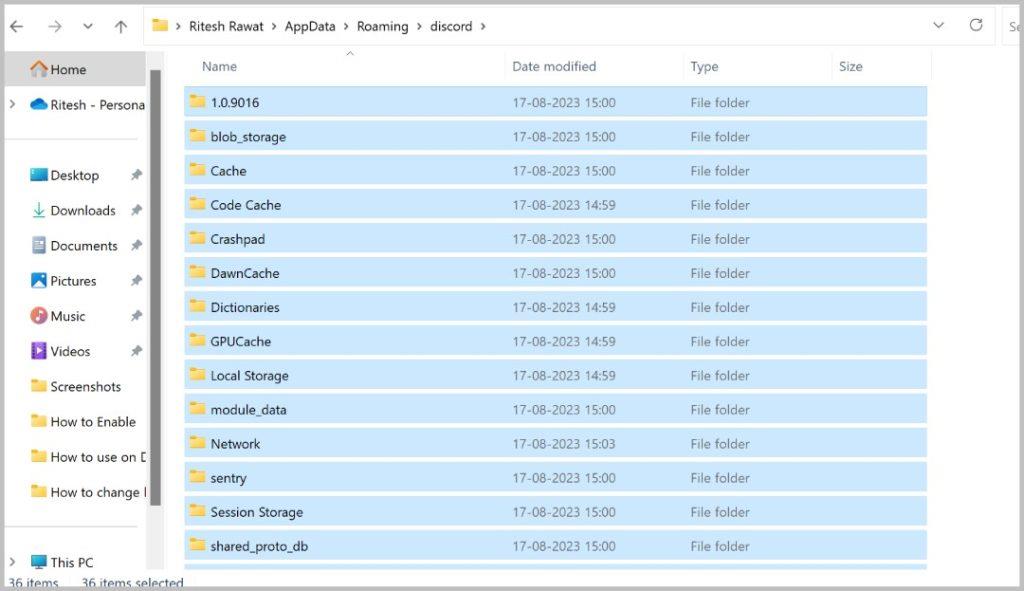Expand chevron after Roaming breadcrumb

(419, 27)
